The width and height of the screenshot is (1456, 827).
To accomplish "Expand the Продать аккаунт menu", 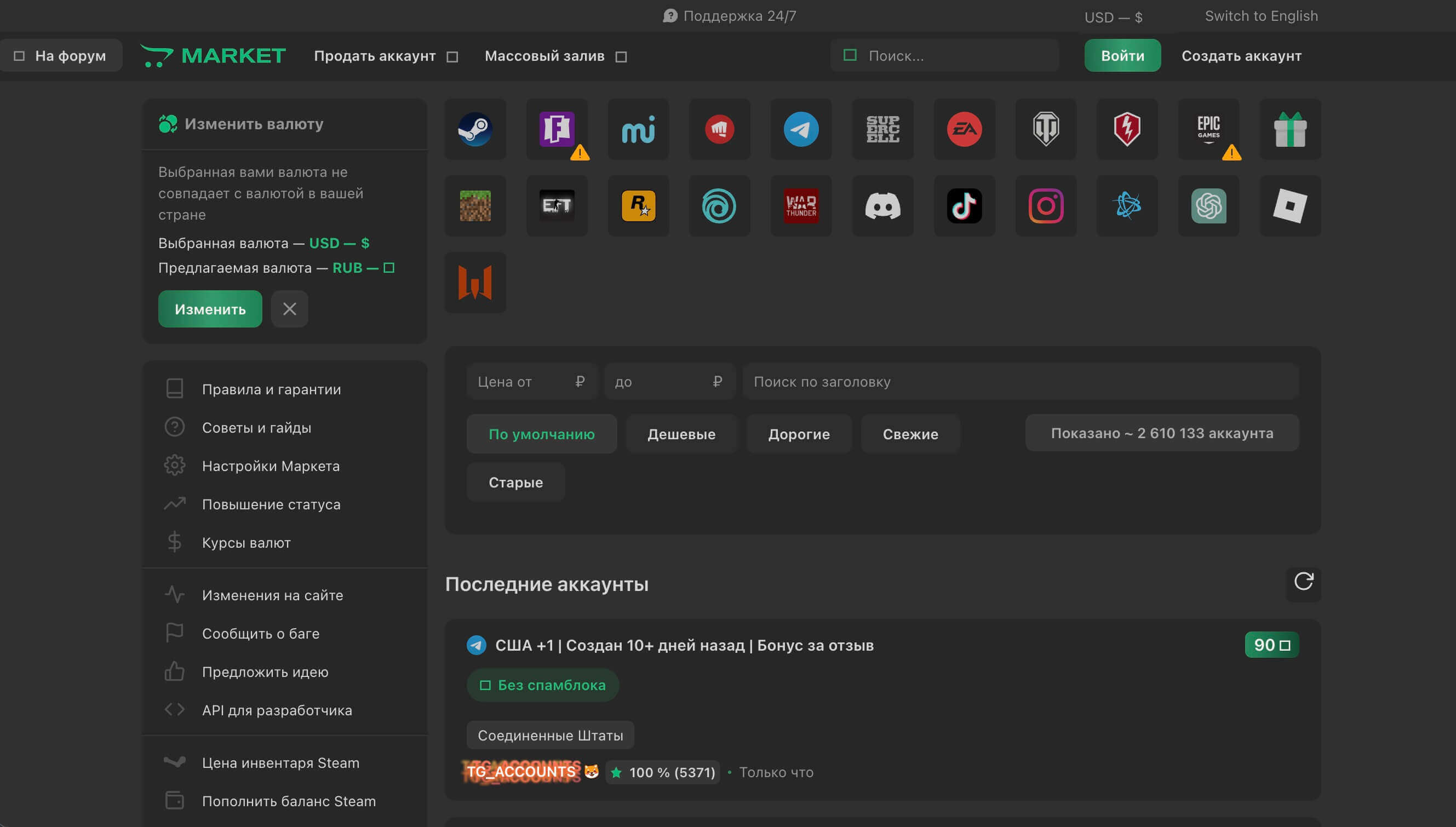I will click(x=386, y=56).
